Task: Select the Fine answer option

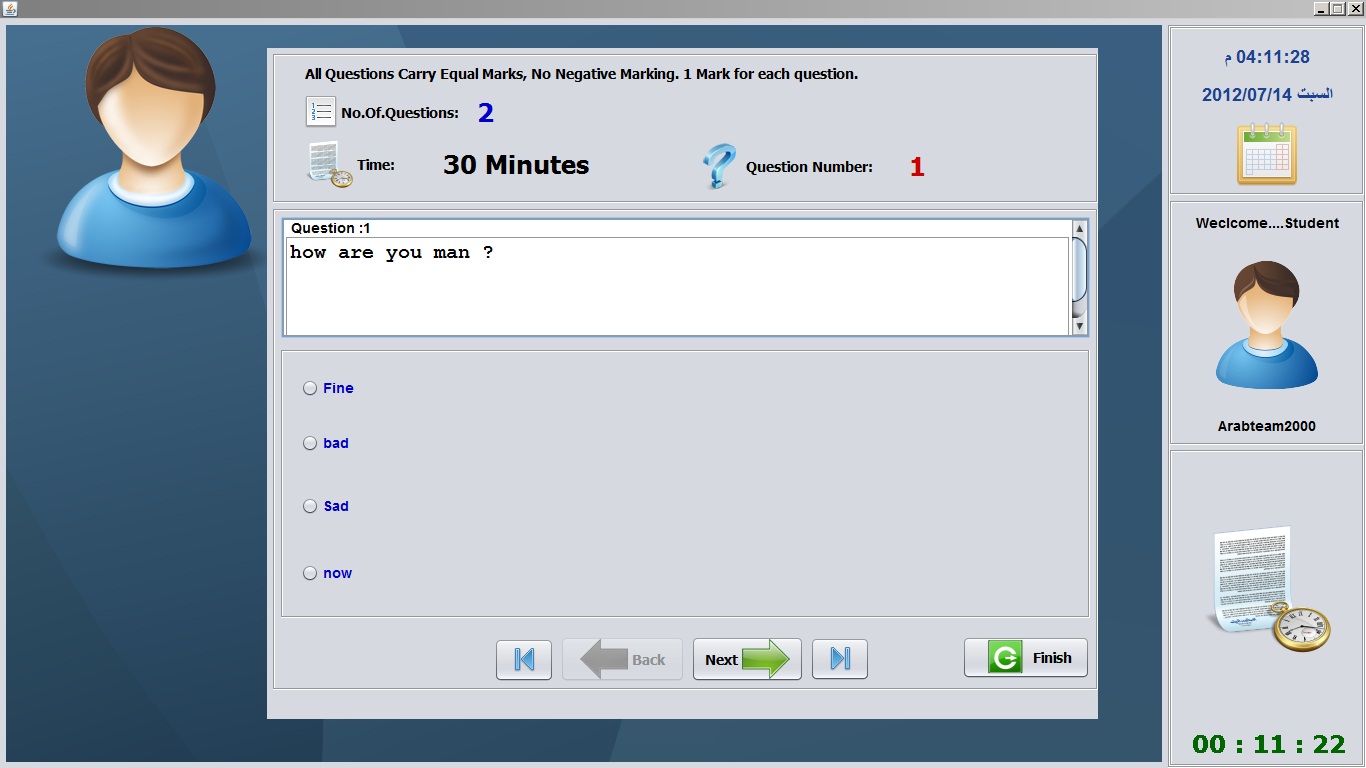Action: [328, 388]
